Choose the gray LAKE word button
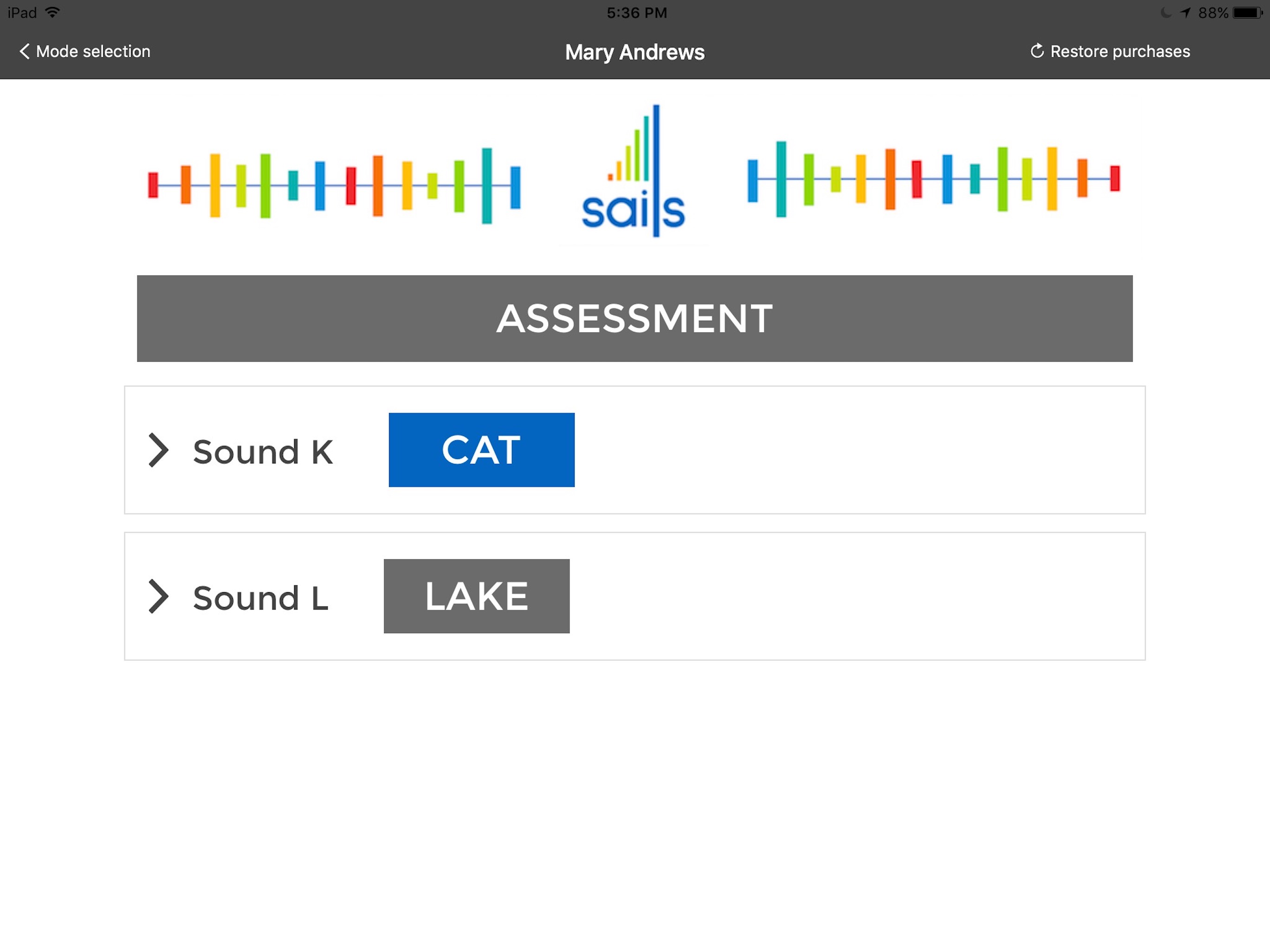The width and height of the screenshot is (1270, 952). tap(476, 596)
